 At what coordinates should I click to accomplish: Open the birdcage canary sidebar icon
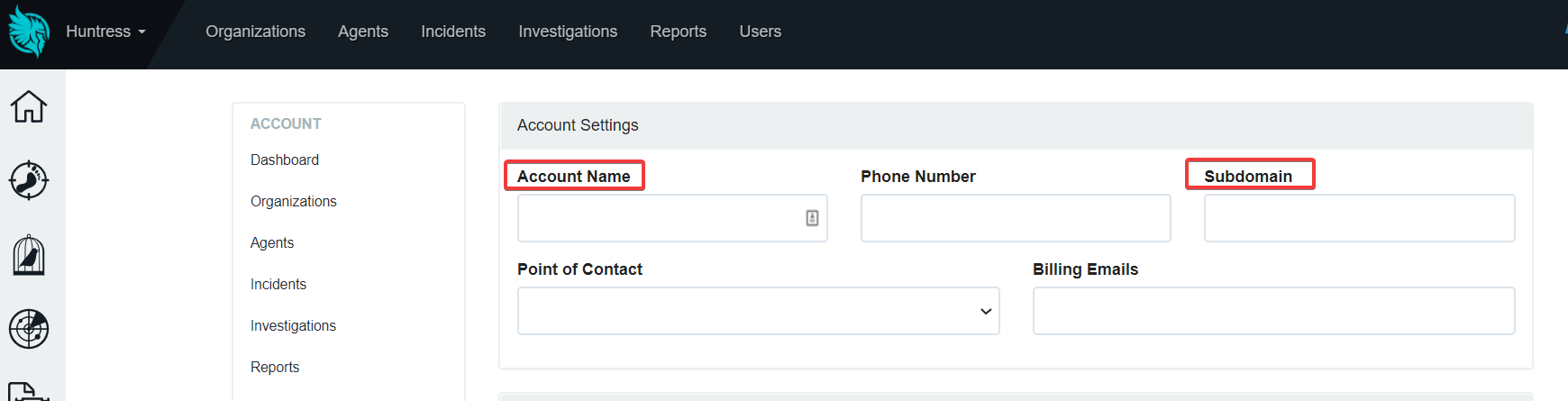[x=29, y=255]
